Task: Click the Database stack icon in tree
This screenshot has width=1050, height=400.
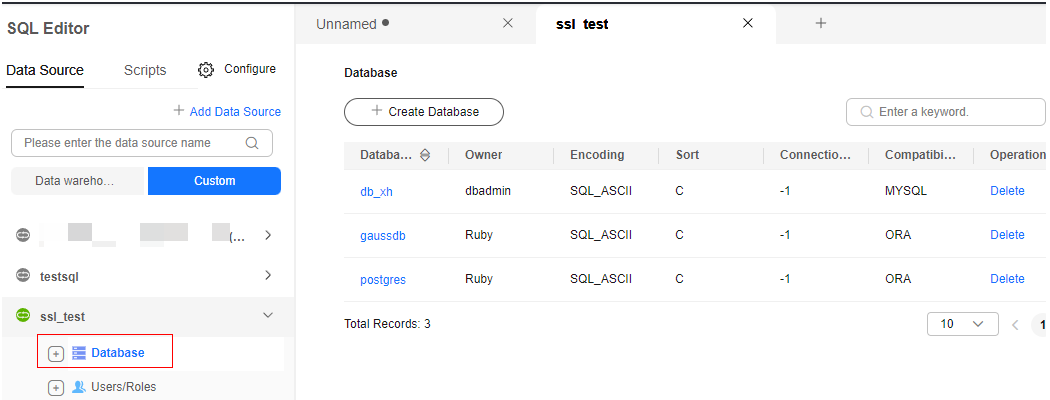Action: 79,352
